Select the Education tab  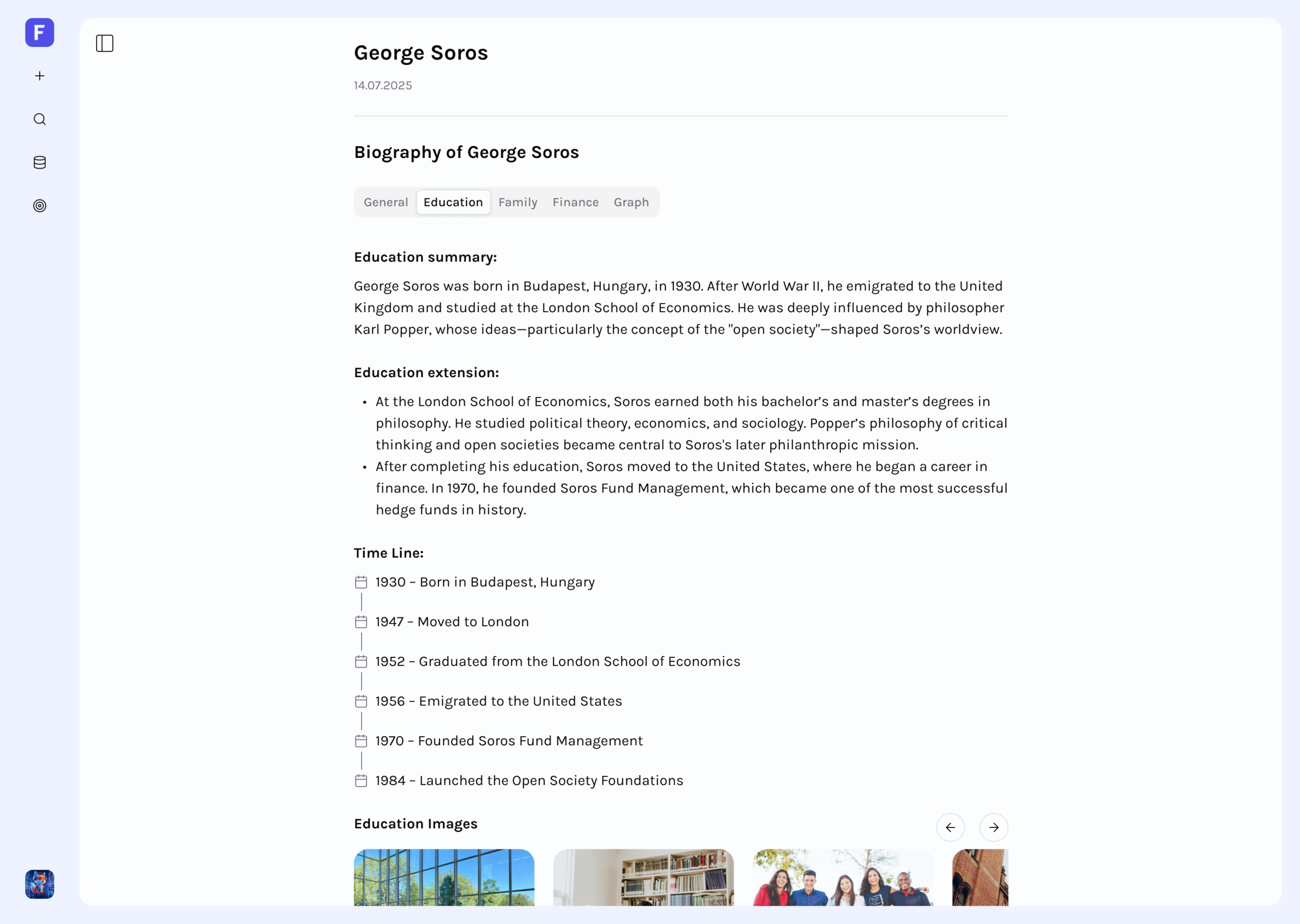pos(453,202)
